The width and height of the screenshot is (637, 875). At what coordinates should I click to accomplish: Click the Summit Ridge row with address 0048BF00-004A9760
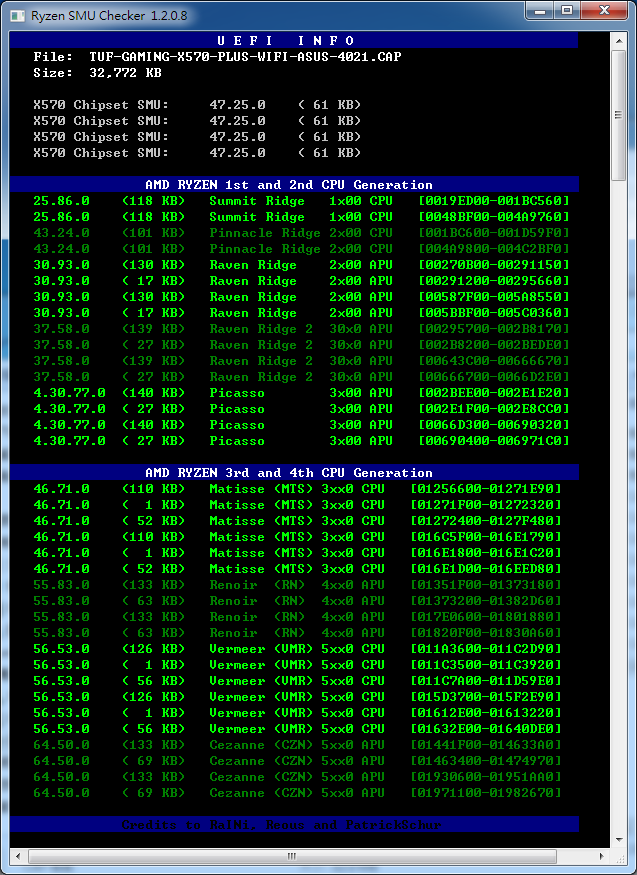click(x=301, y=217)
